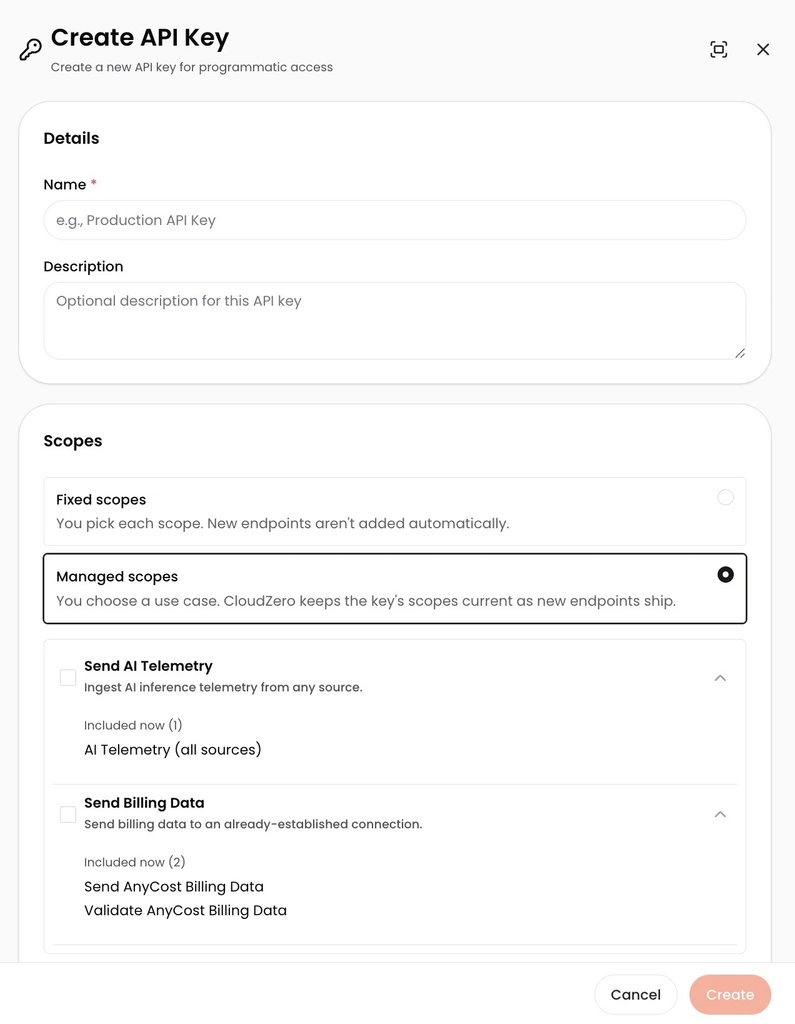
Task: Click the key icon beside Create API Key
Action: point(30,50)
